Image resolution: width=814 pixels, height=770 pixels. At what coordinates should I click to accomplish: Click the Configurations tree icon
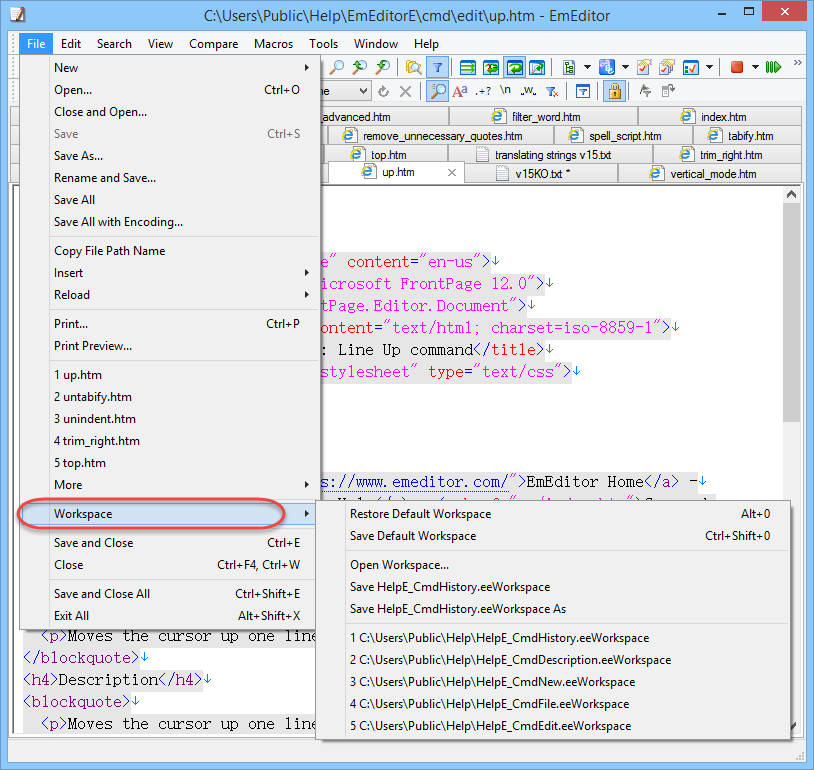click(570, 67)
